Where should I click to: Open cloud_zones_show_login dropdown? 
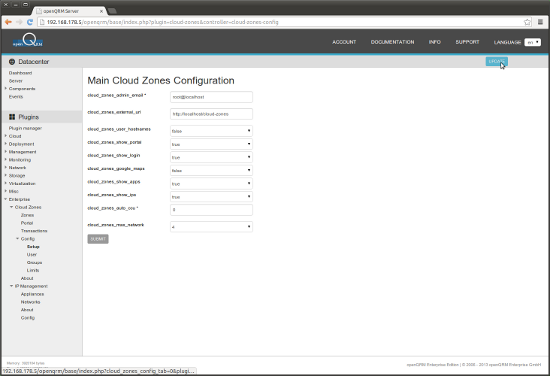(211, 157)
